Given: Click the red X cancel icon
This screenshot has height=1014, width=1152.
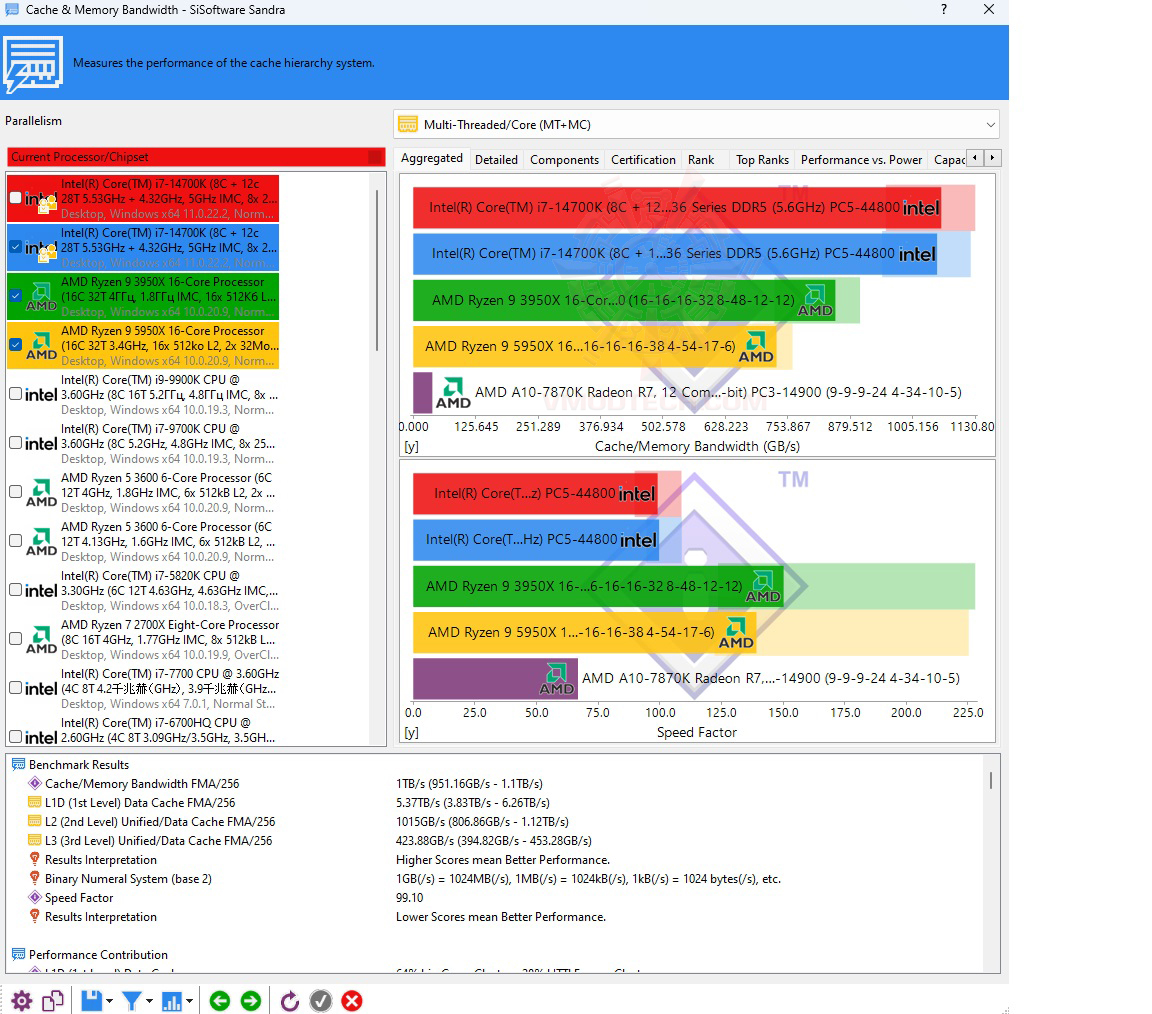Looking at the screenshot, I should [x=352, y=1001].
